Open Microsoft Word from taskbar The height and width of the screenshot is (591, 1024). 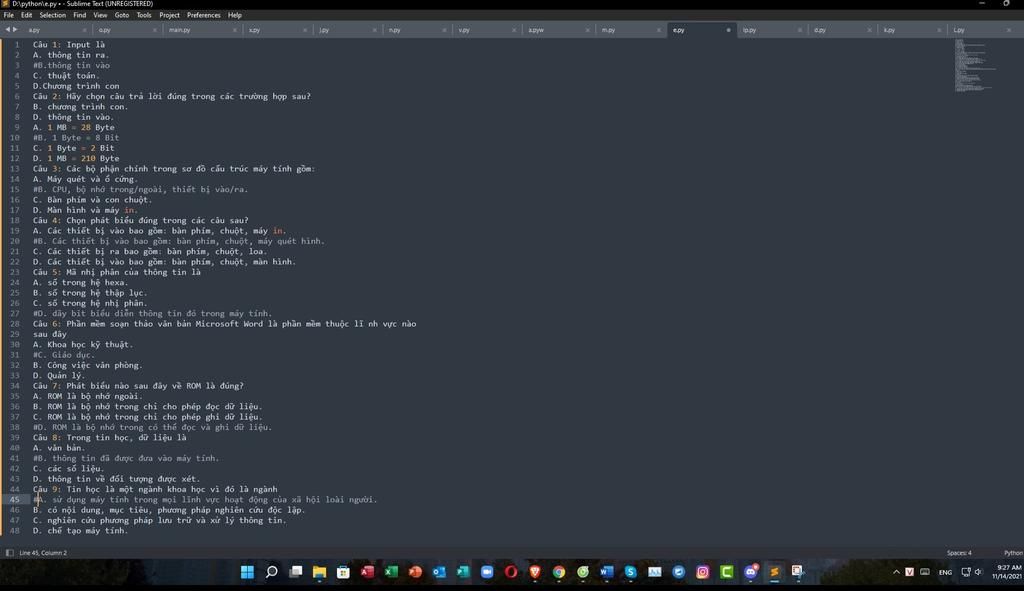coord(607,572)
